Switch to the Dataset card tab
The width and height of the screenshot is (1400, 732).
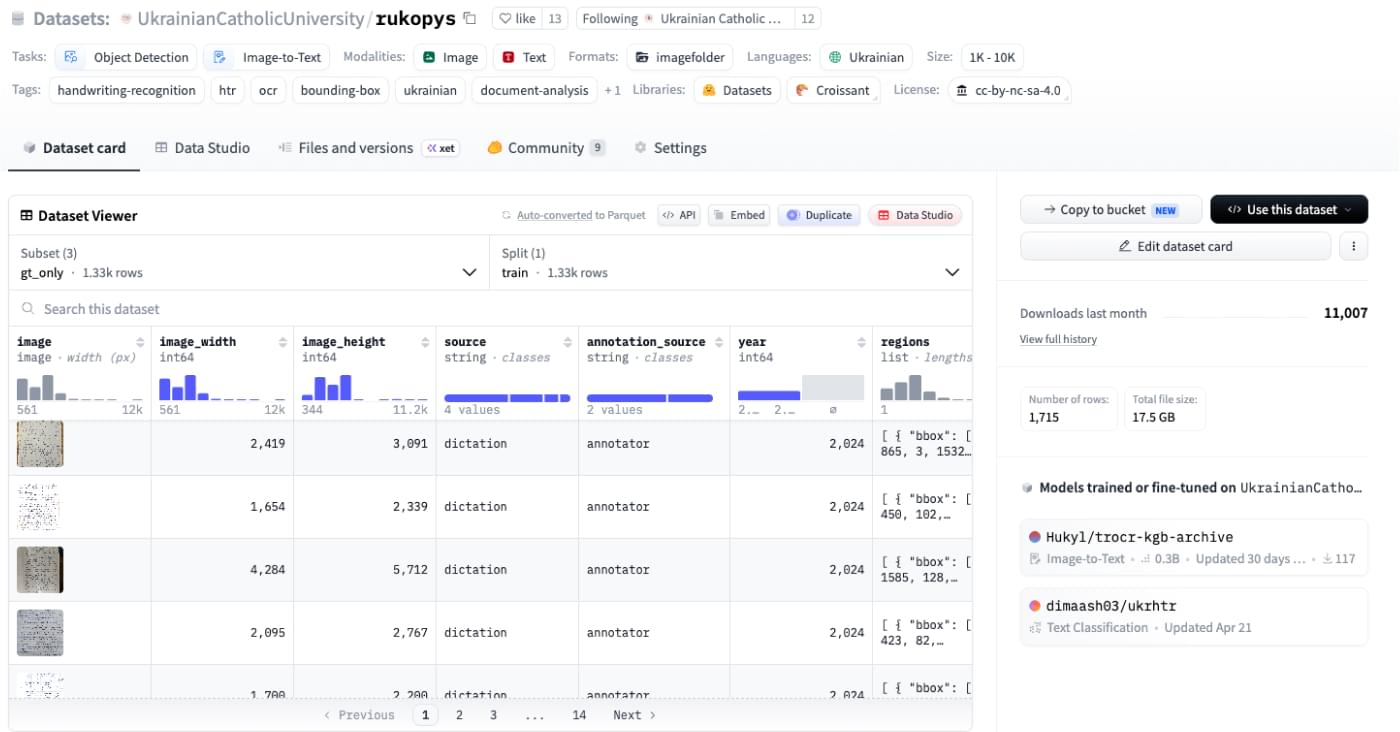pyautogui.click(x=74, y=148)
